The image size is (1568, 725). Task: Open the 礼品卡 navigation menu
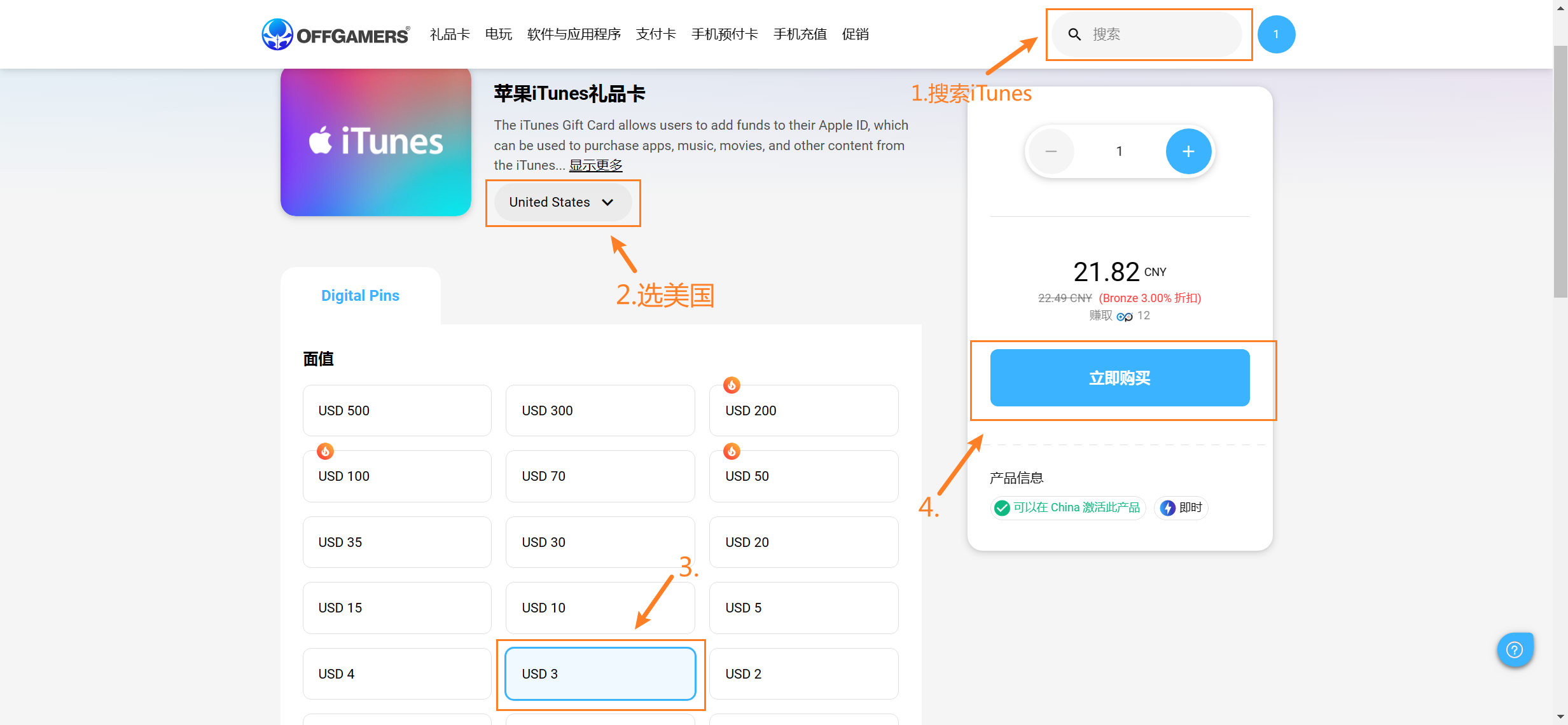click(x=449, y=34)
